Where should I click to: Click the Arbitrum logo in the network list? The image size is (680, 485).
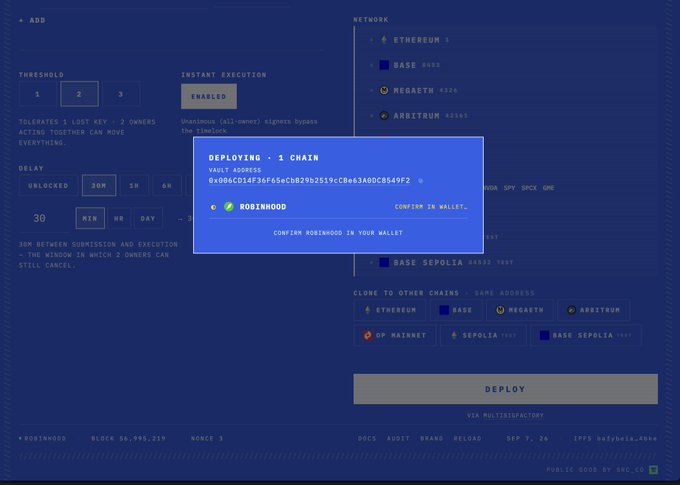pos(384,115)
